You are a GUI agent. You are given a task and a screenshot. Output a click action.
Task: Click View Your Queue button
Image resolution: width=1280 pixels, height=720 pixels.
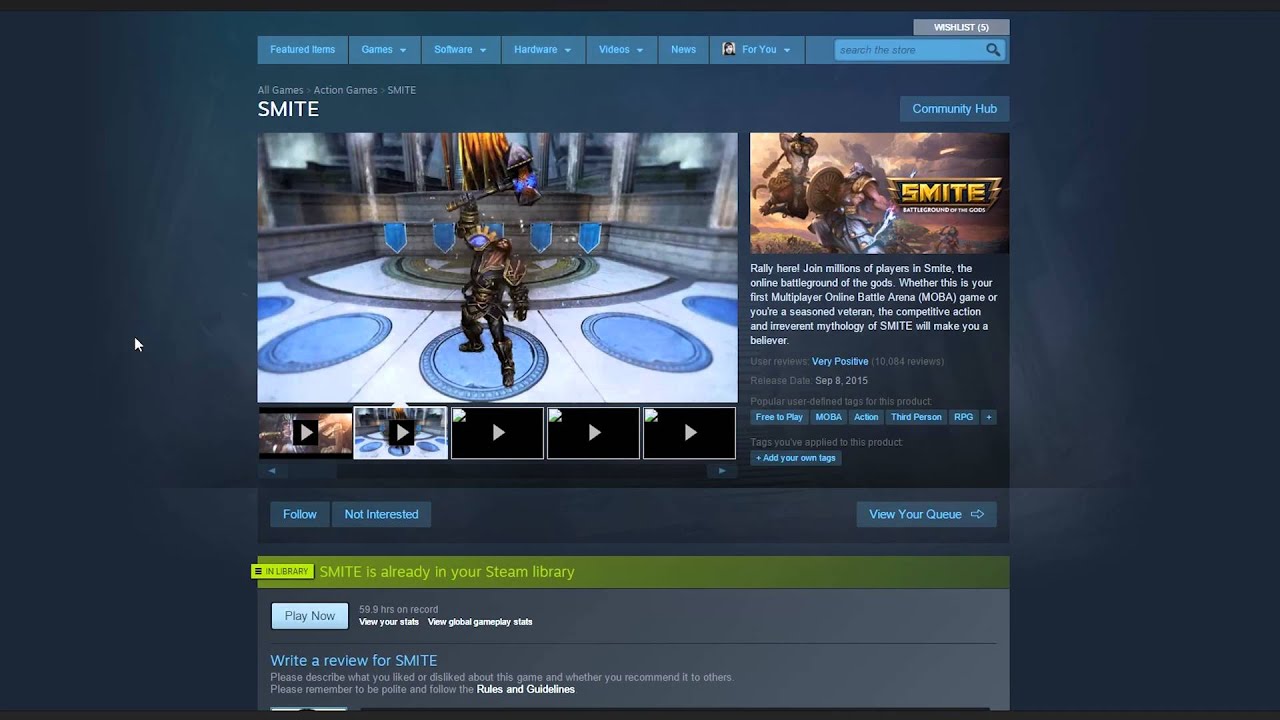pyautogui.click(x=926, y=514)
